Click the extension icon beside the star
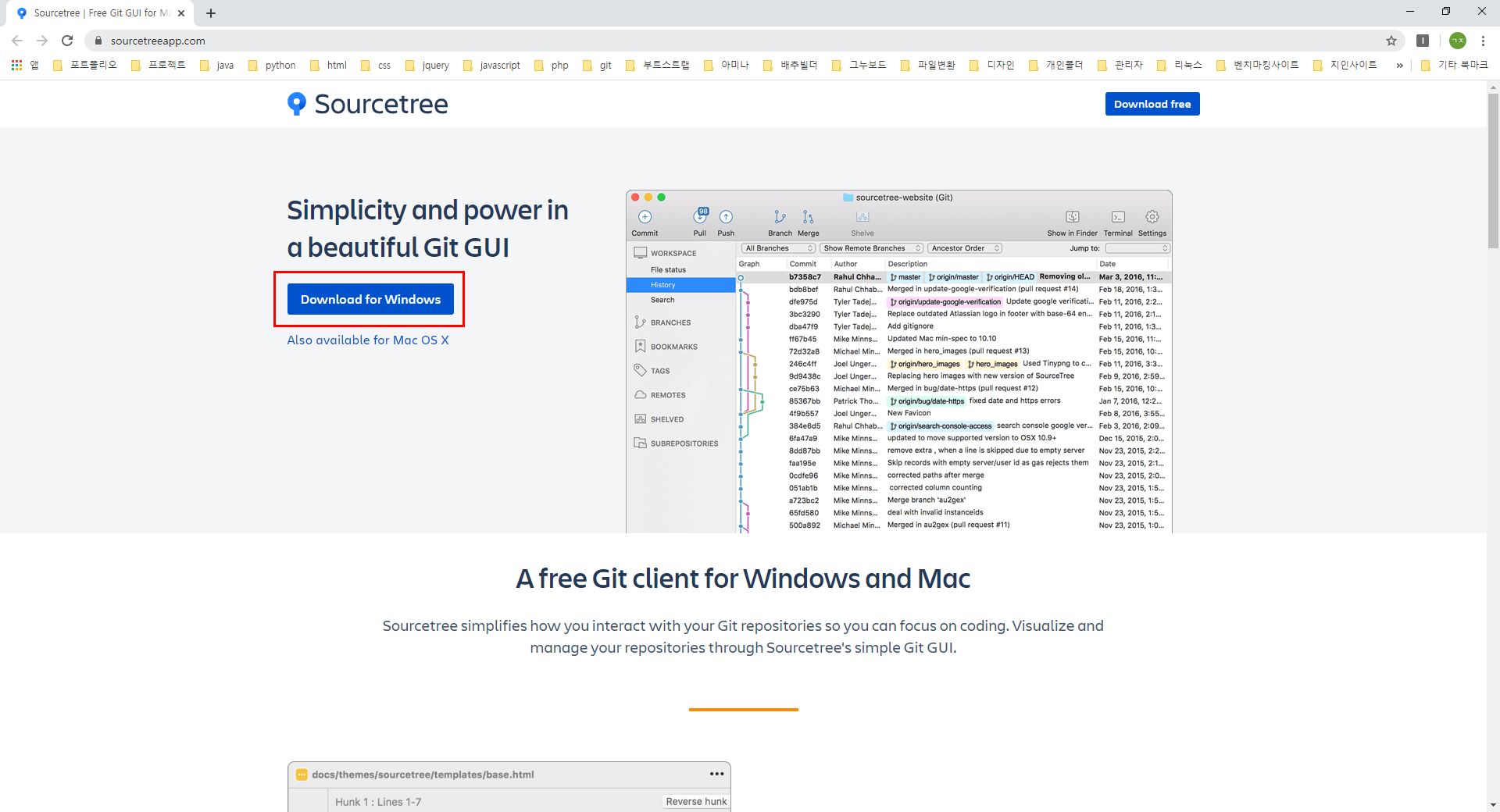The width and height of the screenshot is (1500, 812). tap(1423, 41)
